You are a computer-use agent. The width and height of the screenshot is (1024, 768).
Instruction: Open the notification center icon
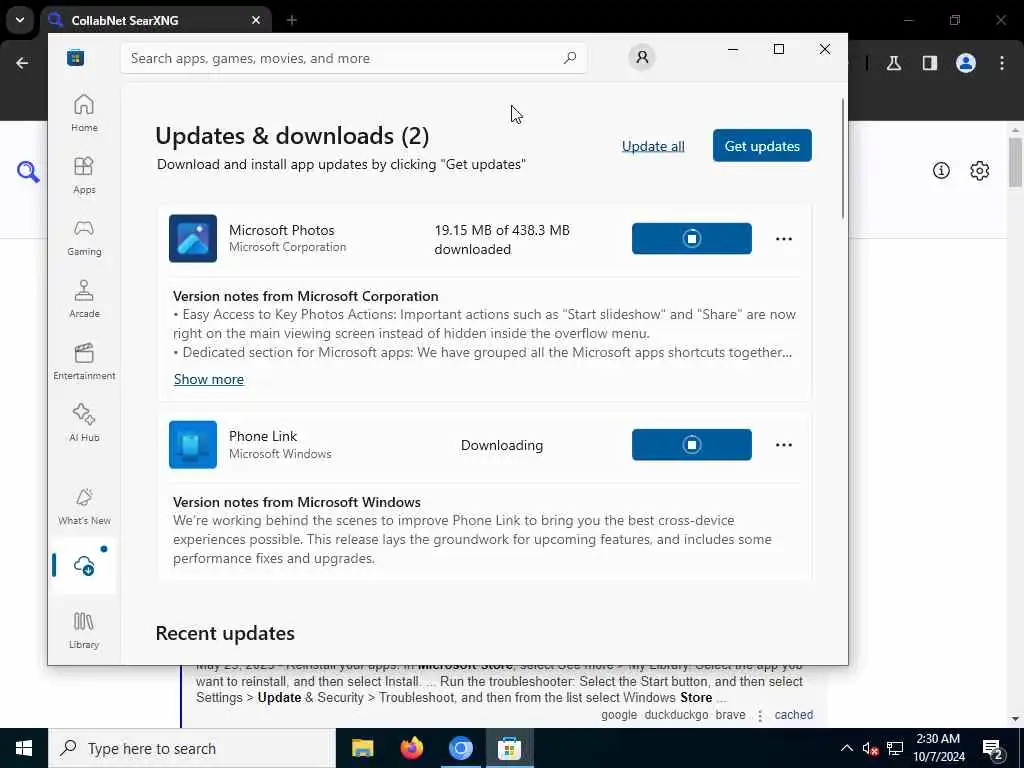click(x=993, y=748)
